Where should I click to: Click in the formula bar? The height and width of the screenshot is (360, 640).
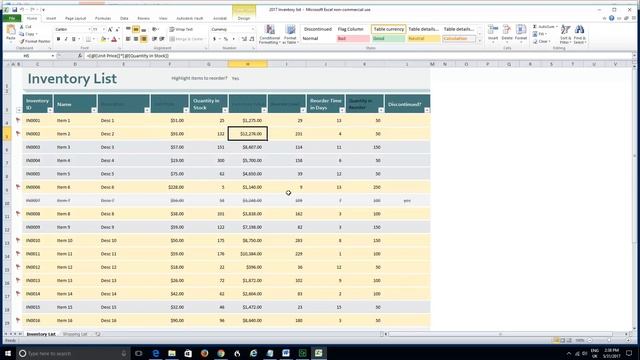pyautogui.click(x=357, y=56)
